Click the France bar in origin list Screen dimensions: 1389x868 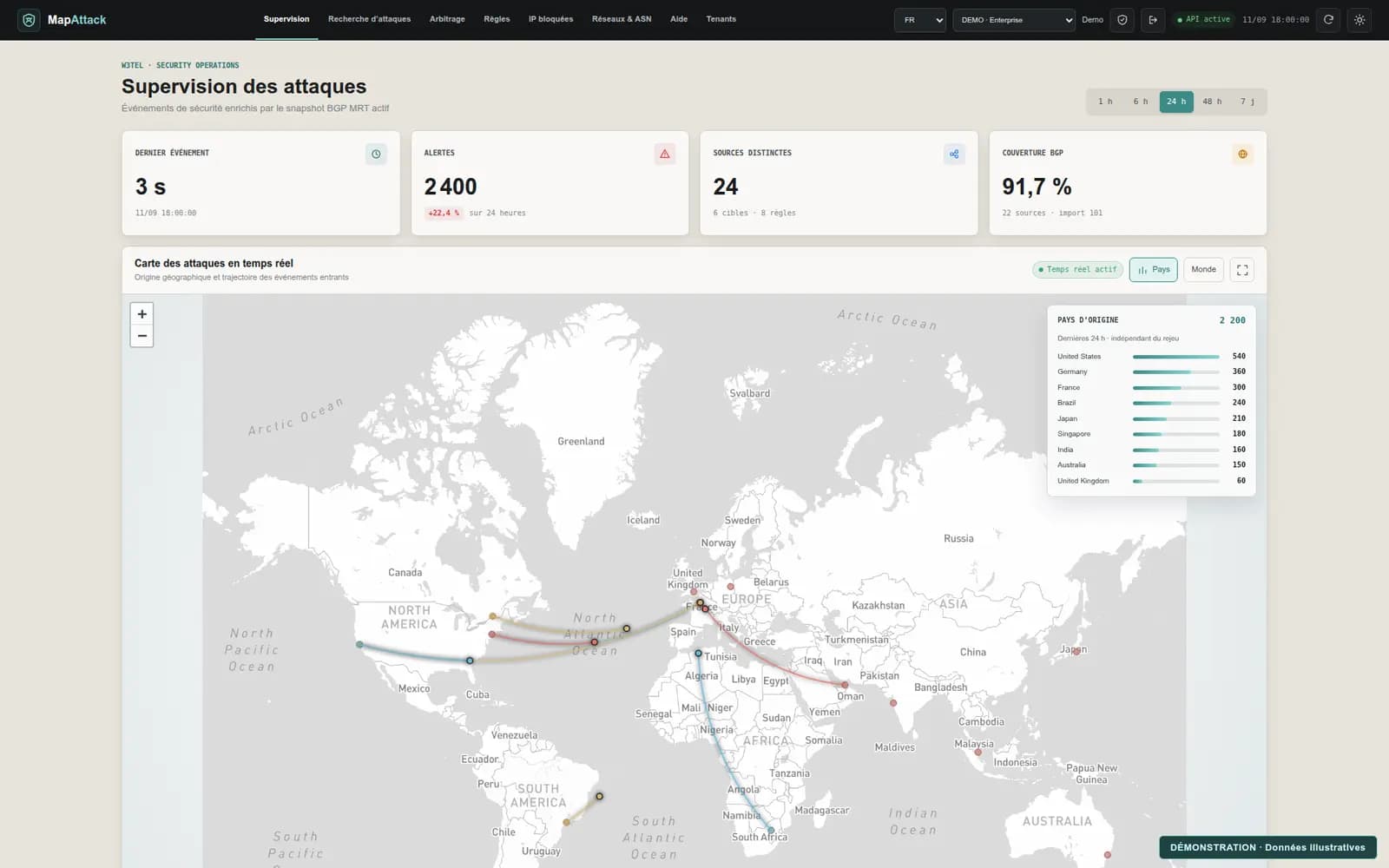(x=1175, y=388)
